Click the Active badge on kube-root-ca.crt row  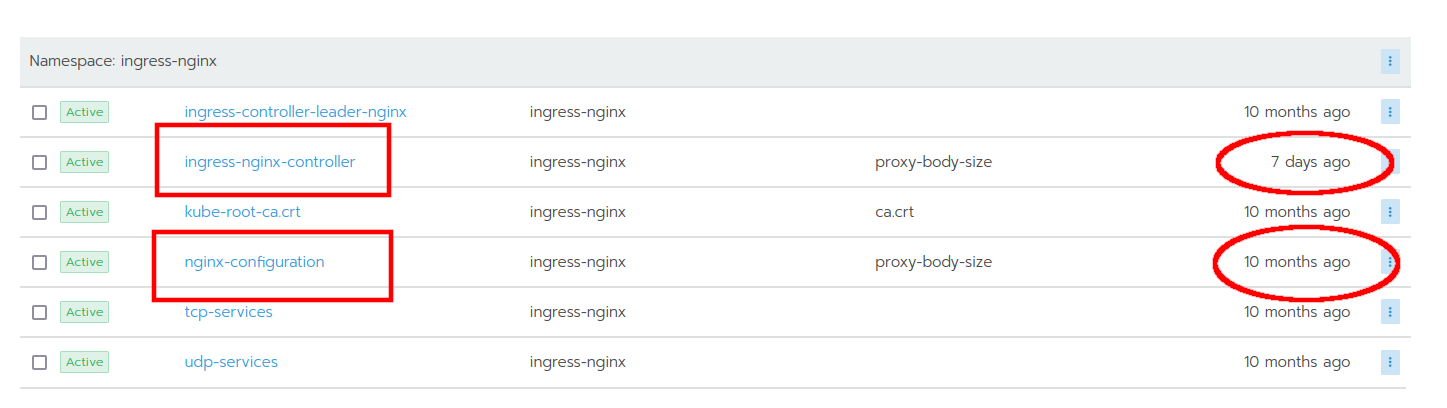pos(84,212)
